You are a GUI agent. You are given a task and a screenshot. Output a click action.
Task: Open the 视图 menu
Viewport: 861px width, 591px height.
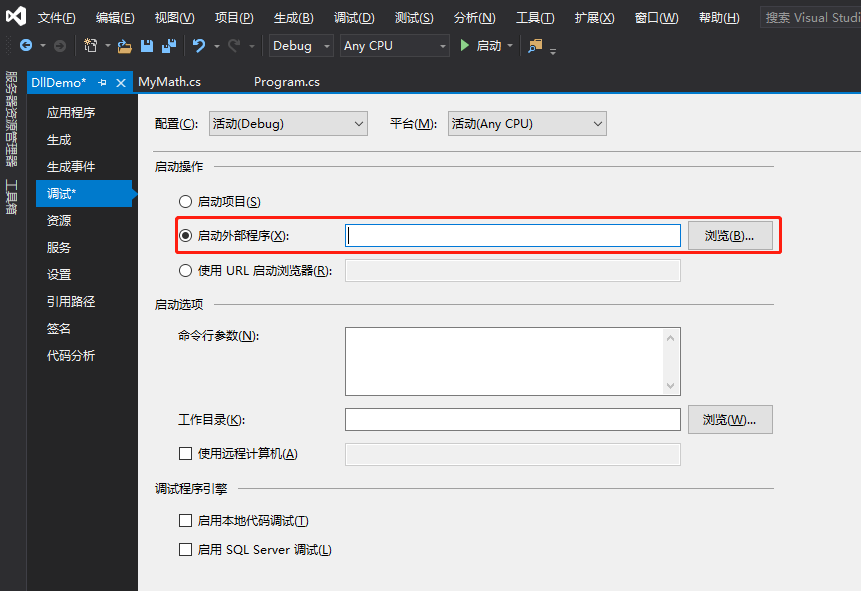175,18
